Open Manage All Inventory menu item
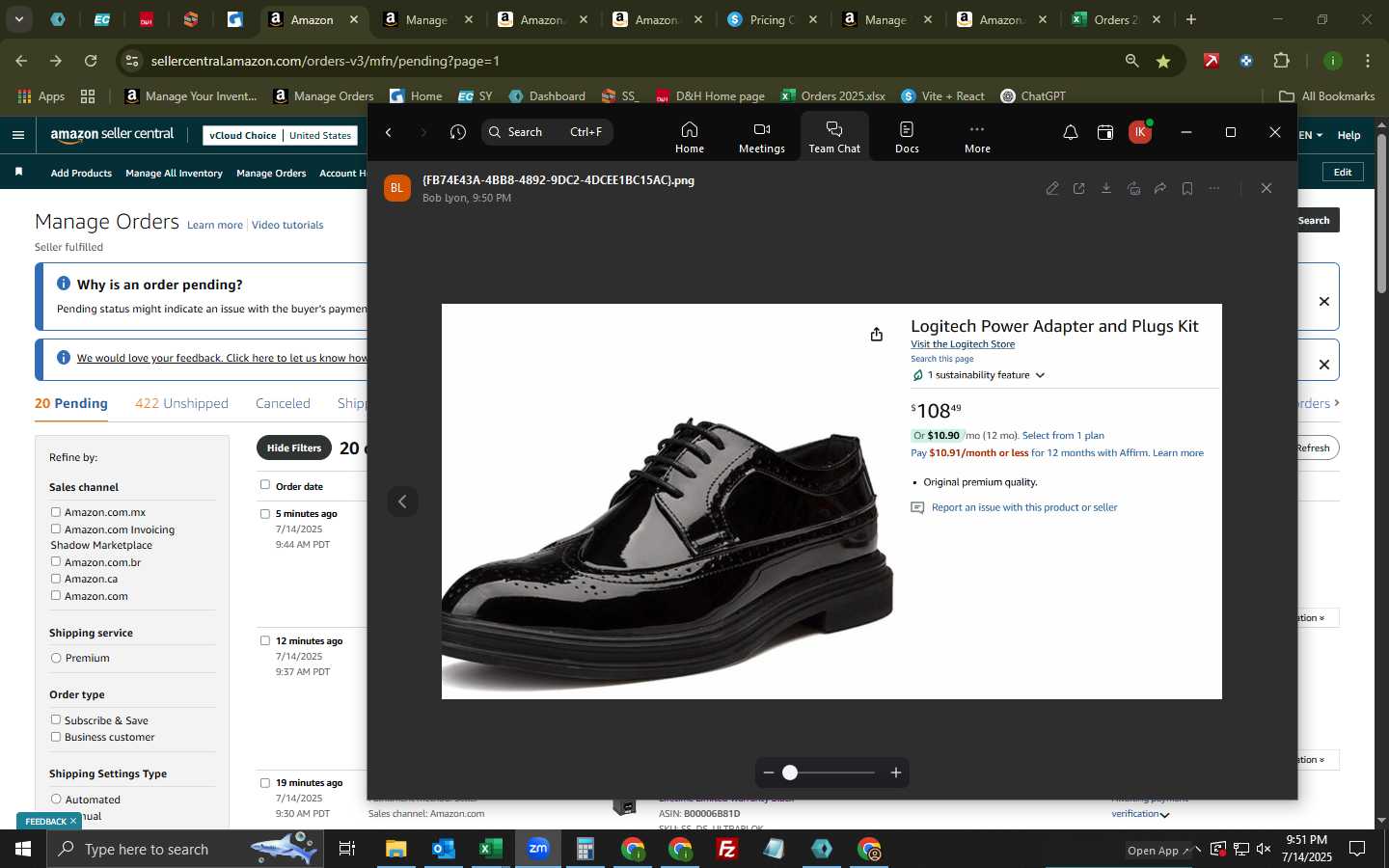The image size is (1389, 868). pos(174,174)
